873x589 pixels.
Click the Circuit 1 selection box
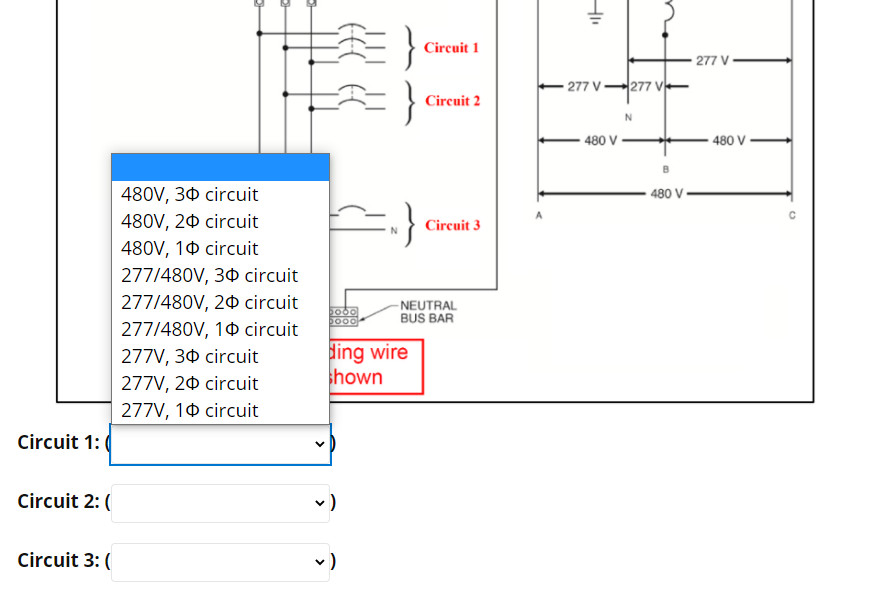point(219,443)
